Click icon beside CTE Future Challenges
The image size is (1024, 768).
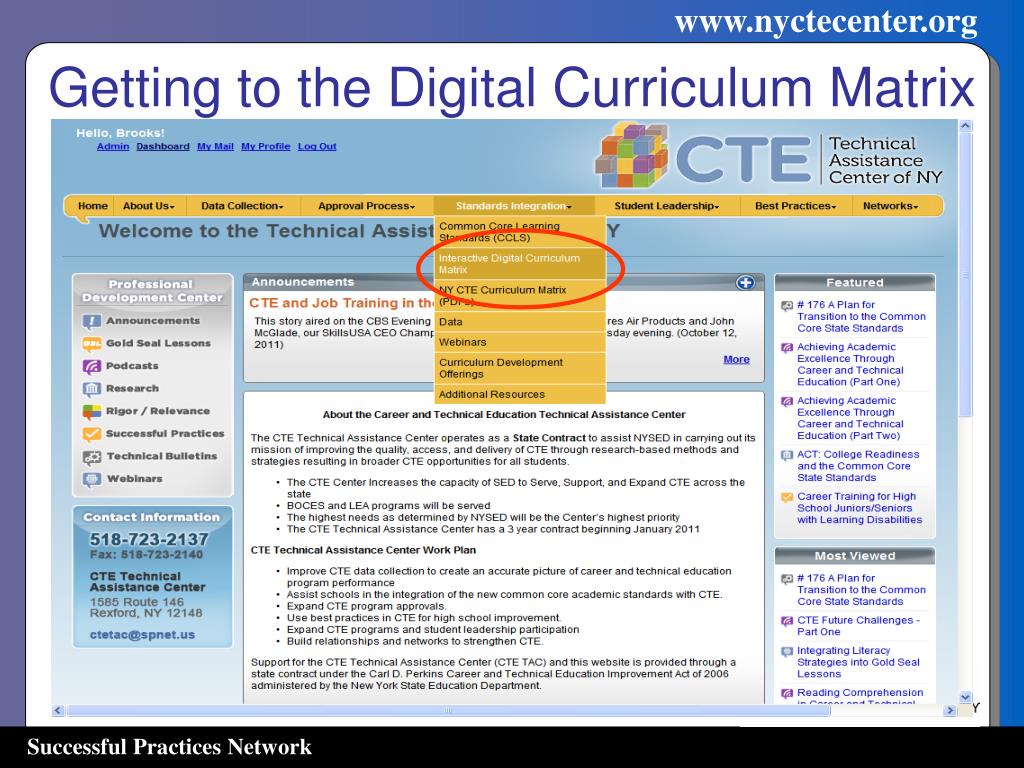click(x=787, y=620)
